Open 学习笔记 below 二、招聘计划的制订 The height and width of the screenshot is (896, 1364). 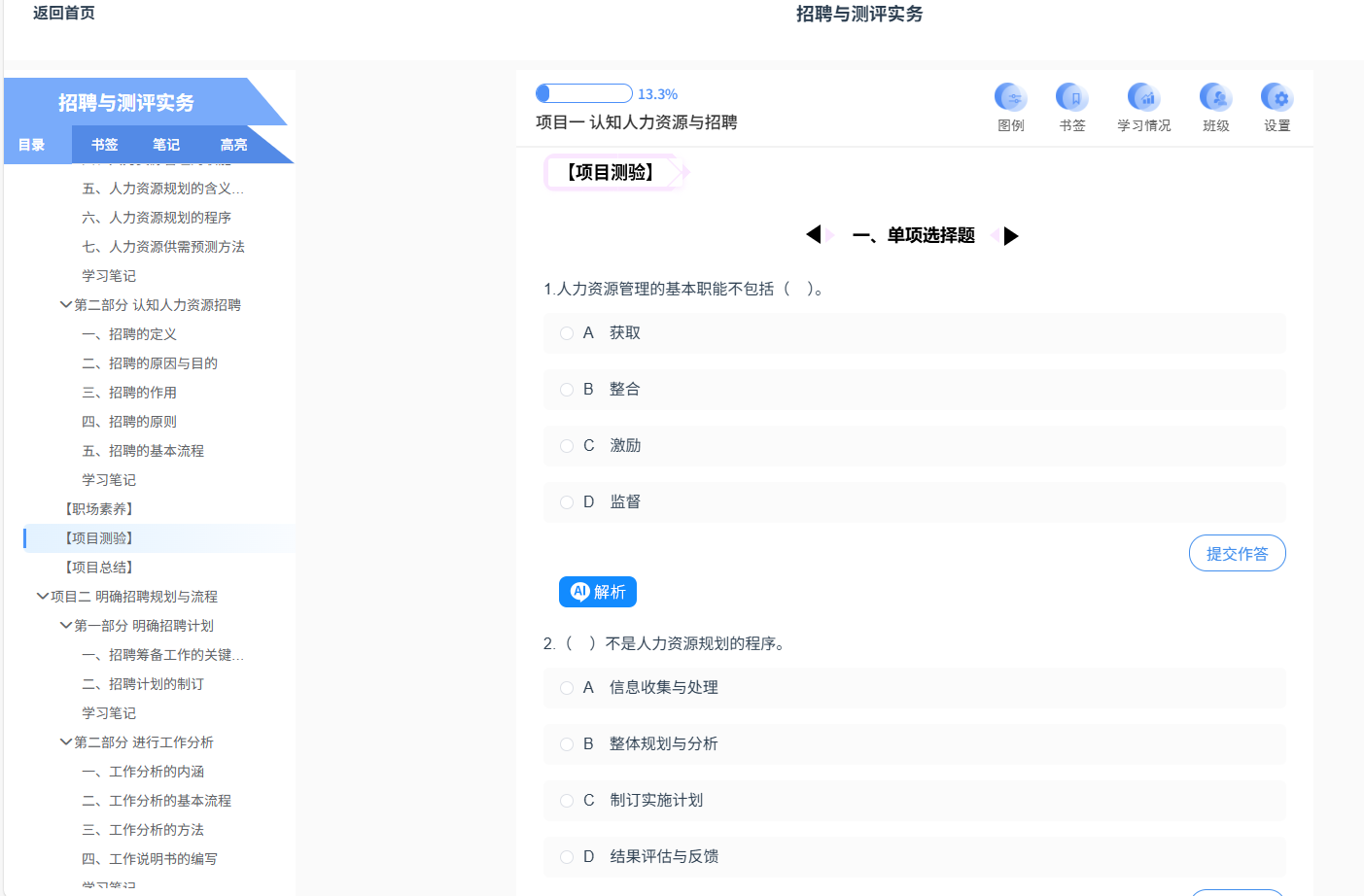coord(109,713)
